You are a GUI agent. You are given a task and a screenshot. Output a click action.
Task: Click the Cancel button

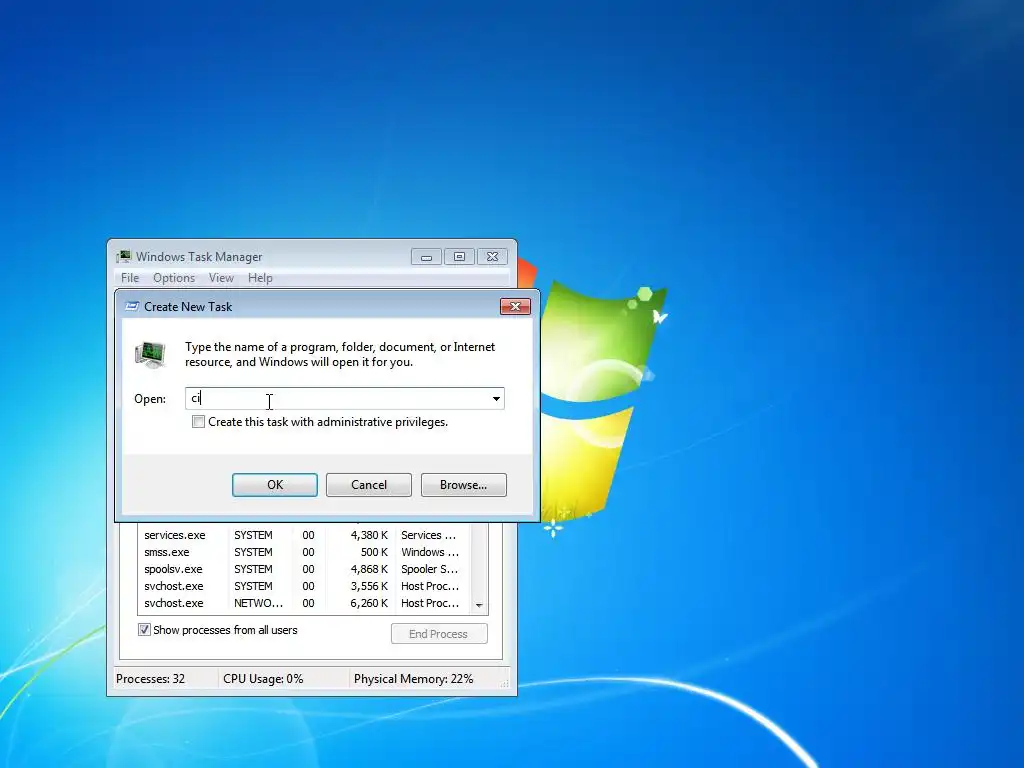click(x=369, y=485)
